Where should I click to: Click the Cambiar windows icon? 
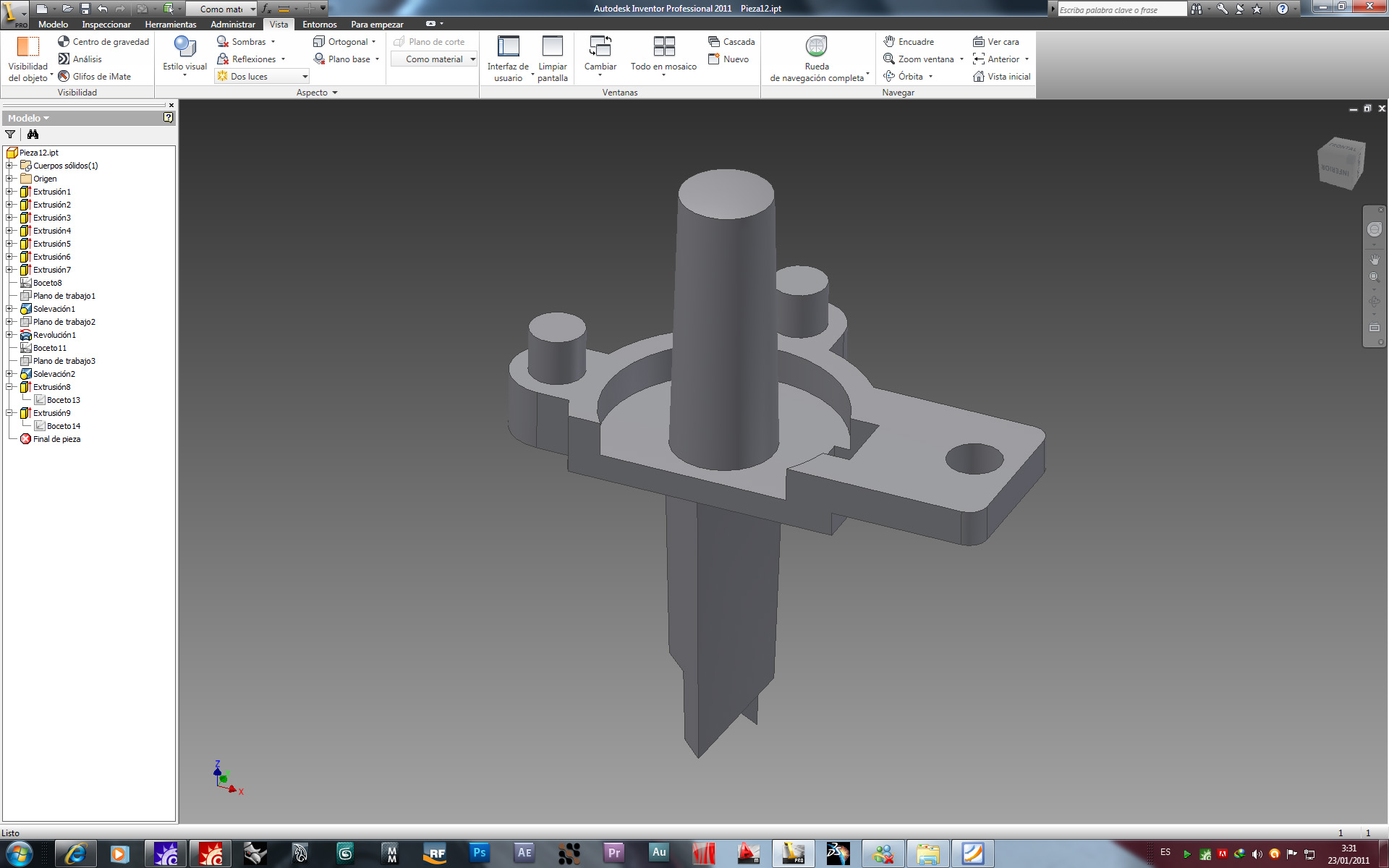coord(600,48)
